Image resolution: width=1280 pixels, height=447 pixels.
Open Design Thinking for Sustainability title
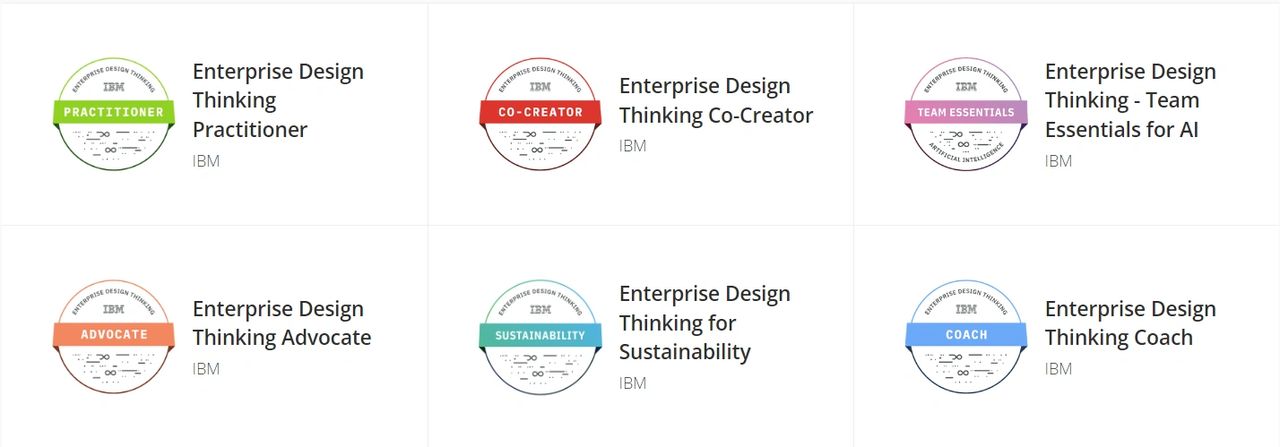point(704,323)
